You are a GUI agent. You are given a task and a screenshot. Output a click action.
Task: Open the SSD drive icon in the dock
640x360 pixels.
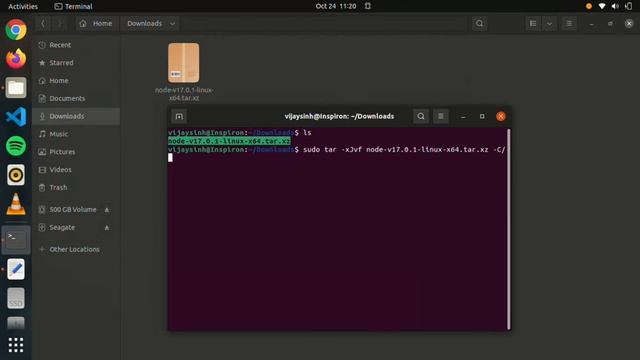click(16, 298)
